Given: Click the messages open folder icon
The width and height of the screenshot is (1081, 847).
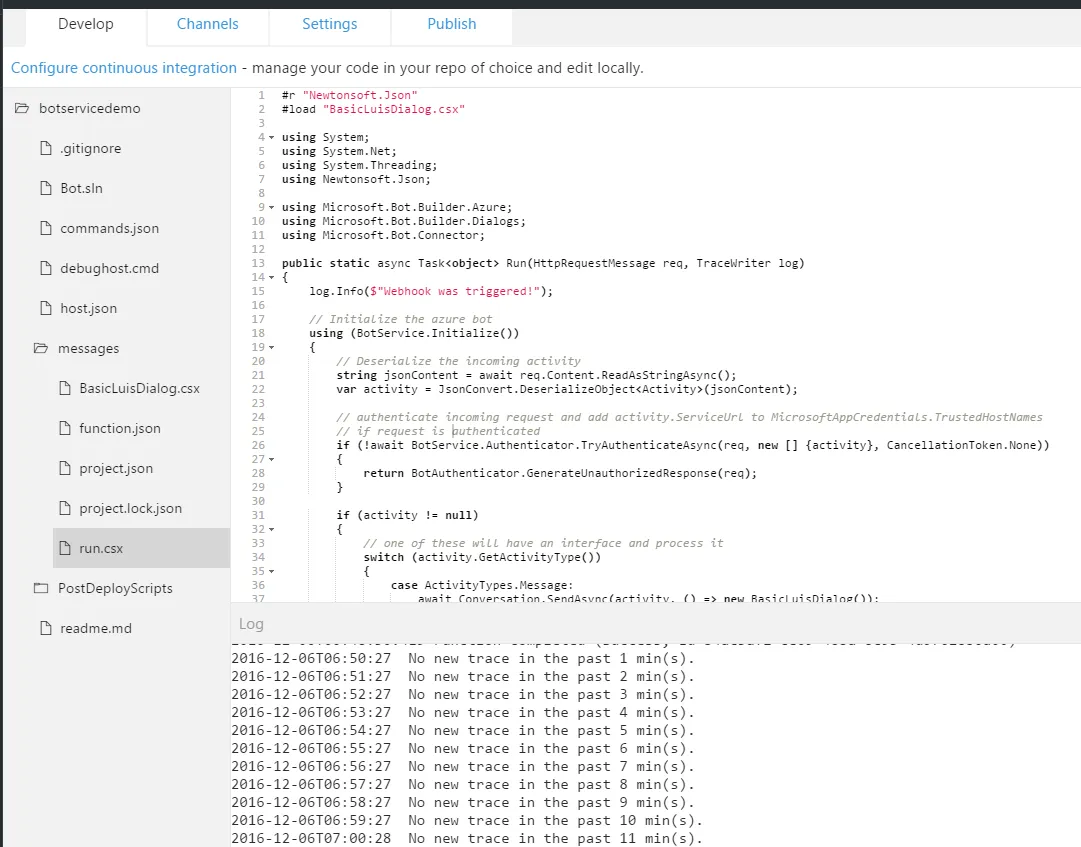Looking at the screenshot, I should 41,348.
